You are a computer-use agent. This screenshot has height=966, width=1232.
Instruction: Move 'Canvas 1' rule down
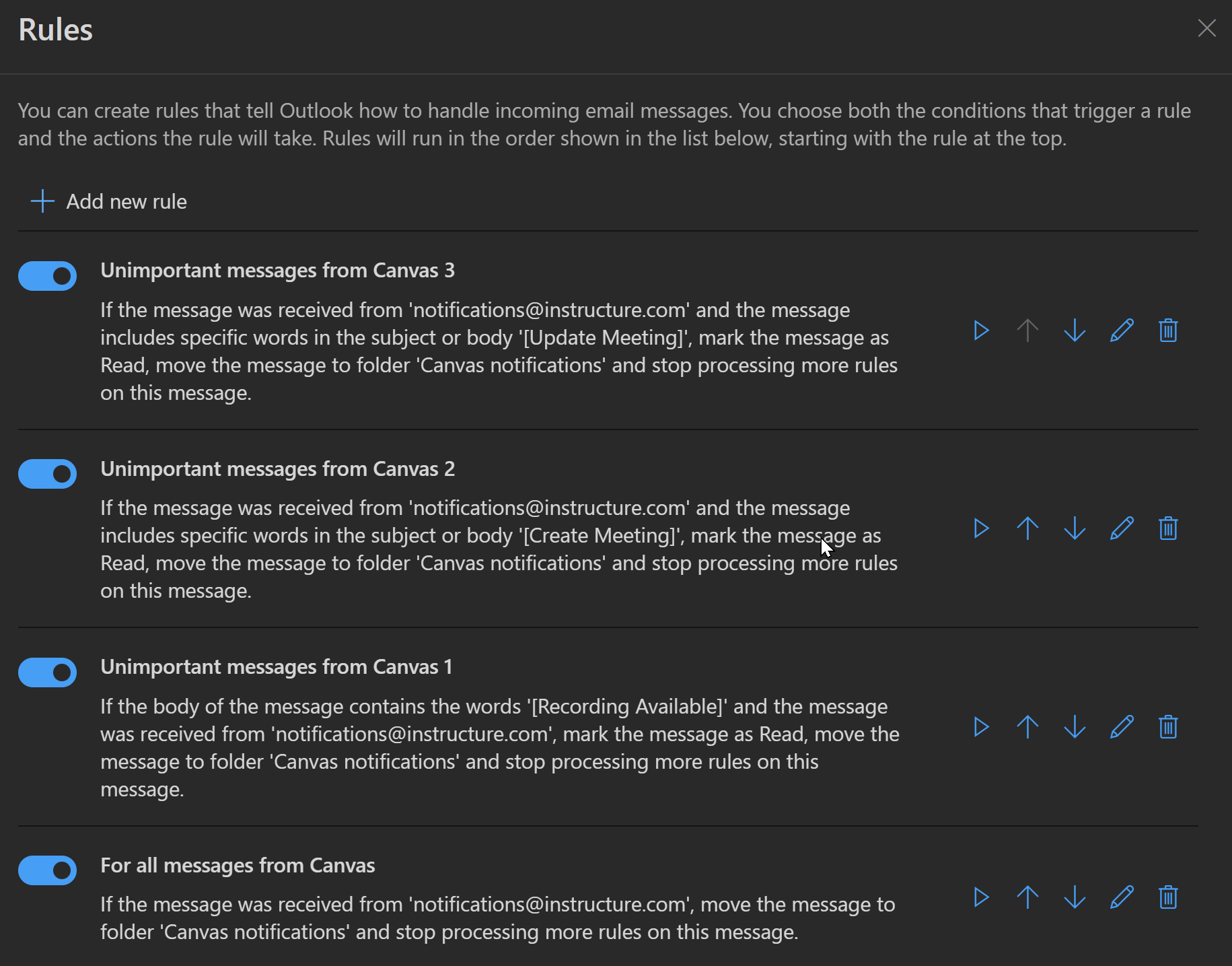point(1075,727)
